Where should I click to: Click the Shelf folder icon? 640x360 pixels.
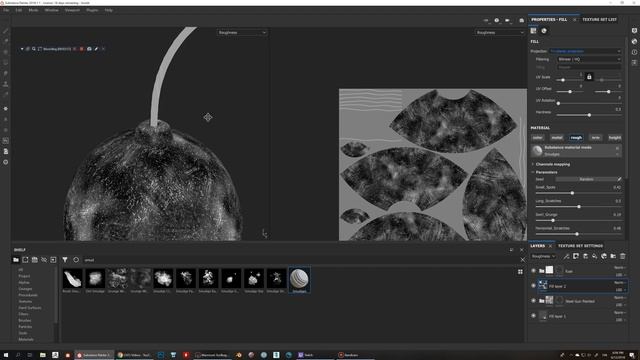[16, 260]
